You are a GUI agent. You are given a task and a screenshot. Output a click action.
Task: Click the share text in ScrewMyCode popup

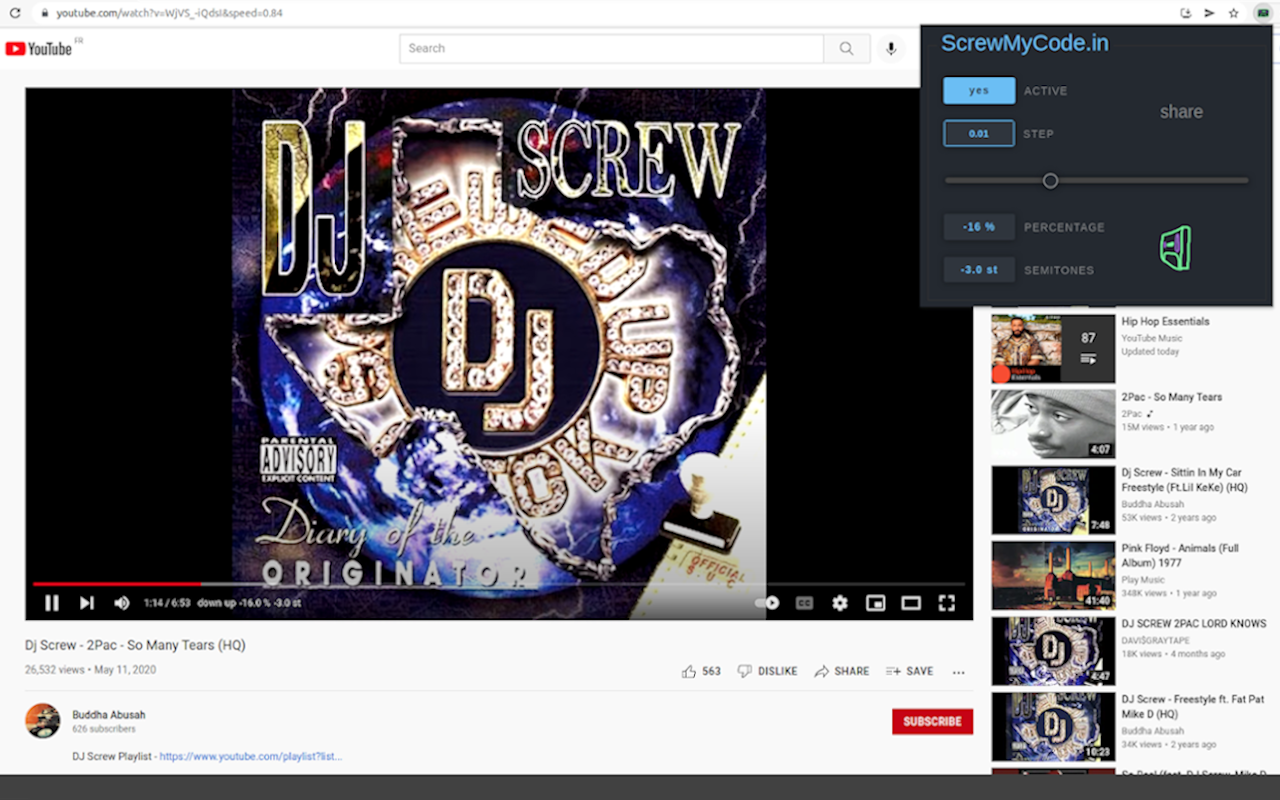point(1181,112)
